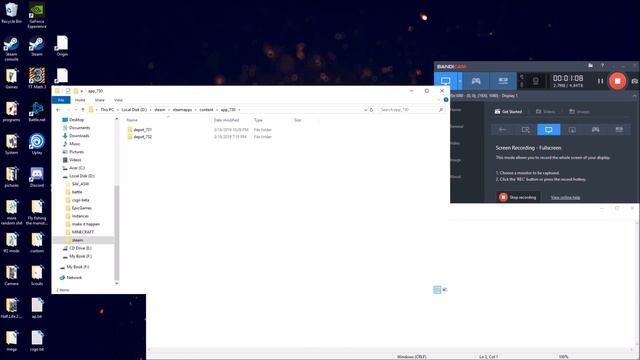Toggle Bandicam webcam overlay icon

click(536, 81)
